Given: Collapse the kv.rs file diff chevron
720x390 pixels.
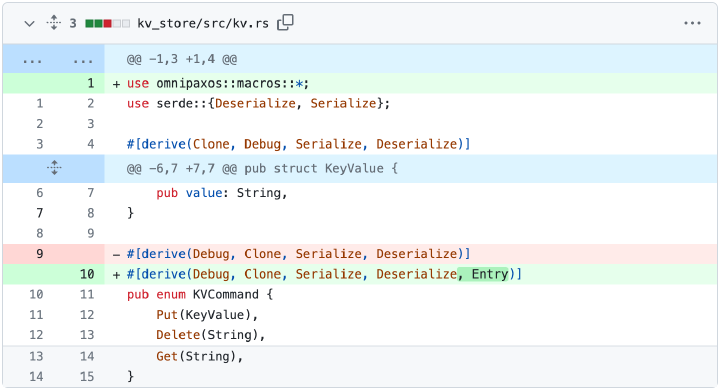Looking at the screenshot, I should (x=29, y=23).
